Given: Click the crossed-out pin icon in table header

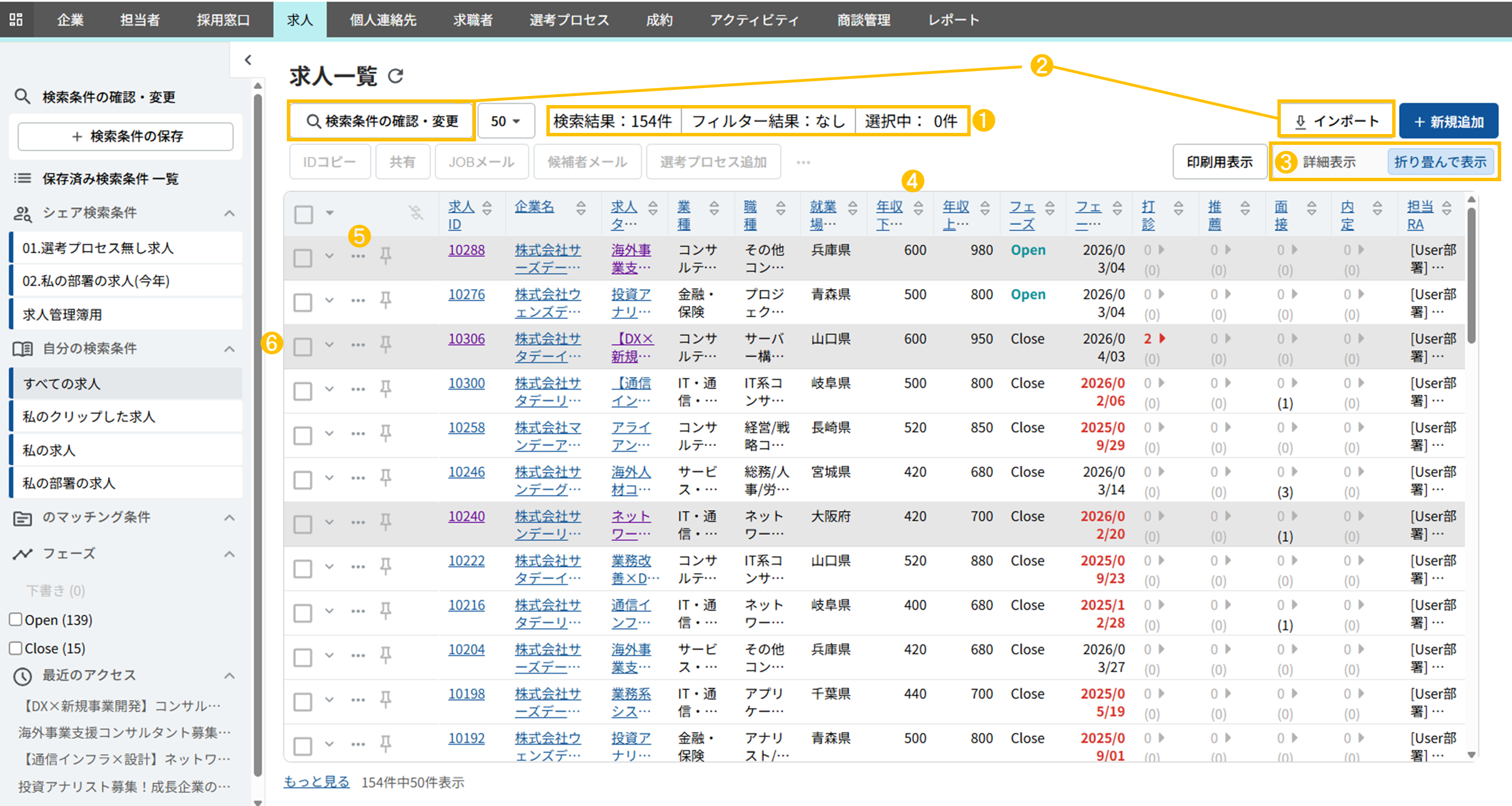Looking at the screenshot, I should (x=416, y=212).
